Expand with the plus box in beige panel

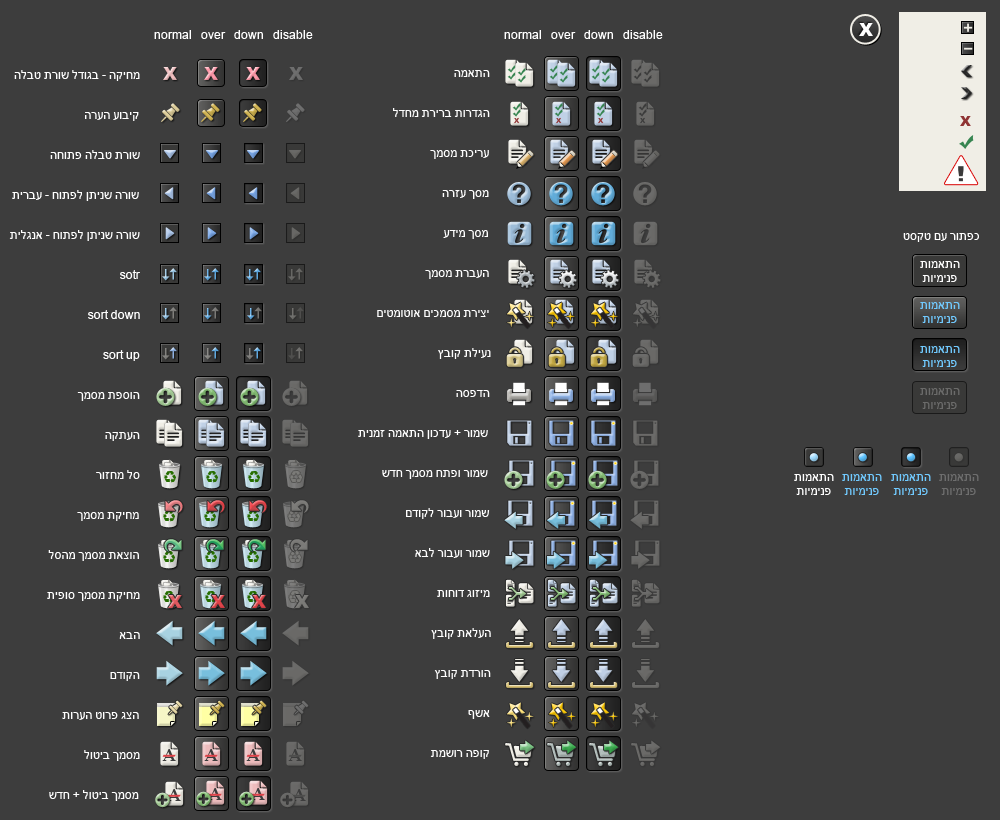[967, 27]
